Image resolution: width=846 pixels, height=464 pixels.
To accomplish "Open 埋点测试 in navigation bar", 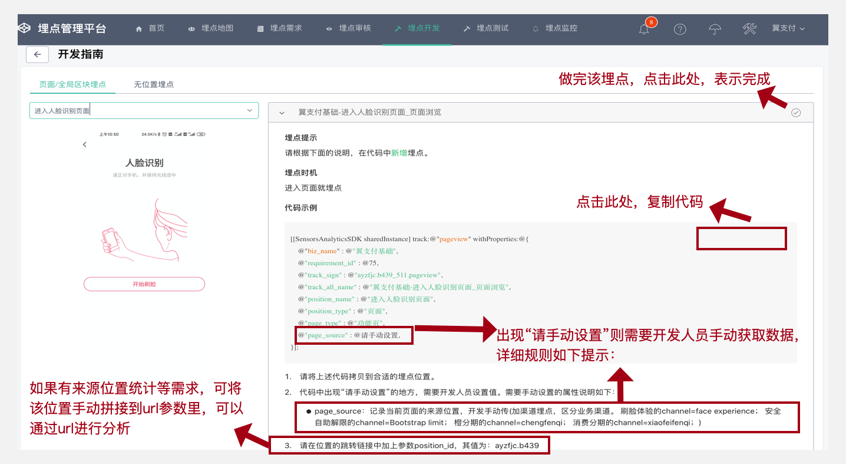I will point(486,29).
